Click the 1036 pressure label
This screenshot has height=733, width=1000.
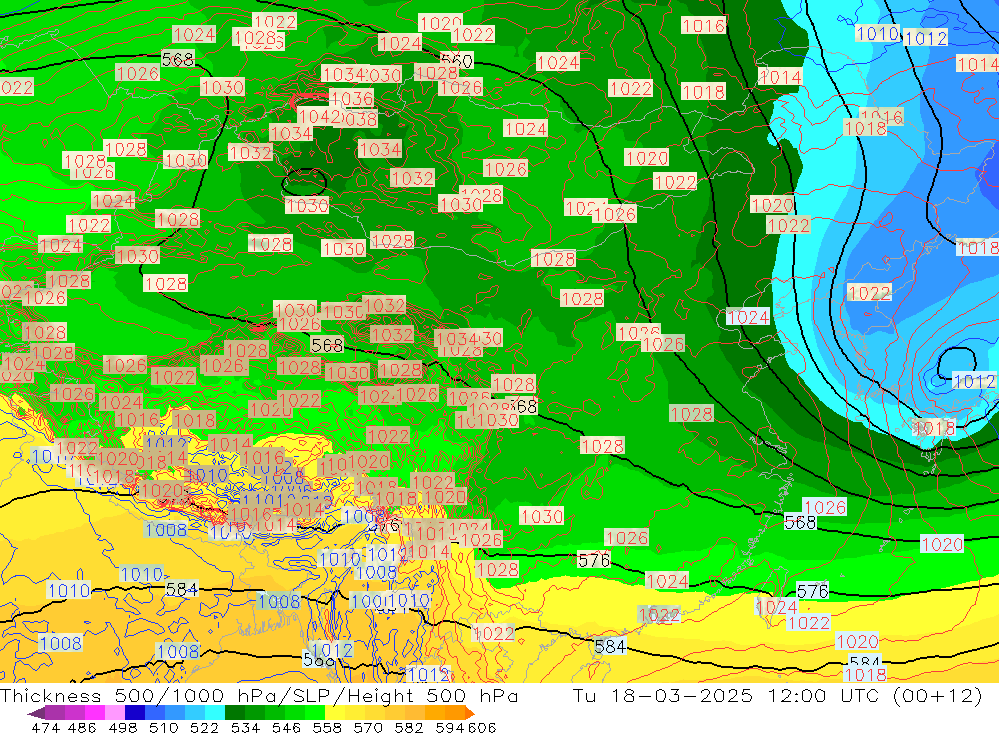click(351, 98)
